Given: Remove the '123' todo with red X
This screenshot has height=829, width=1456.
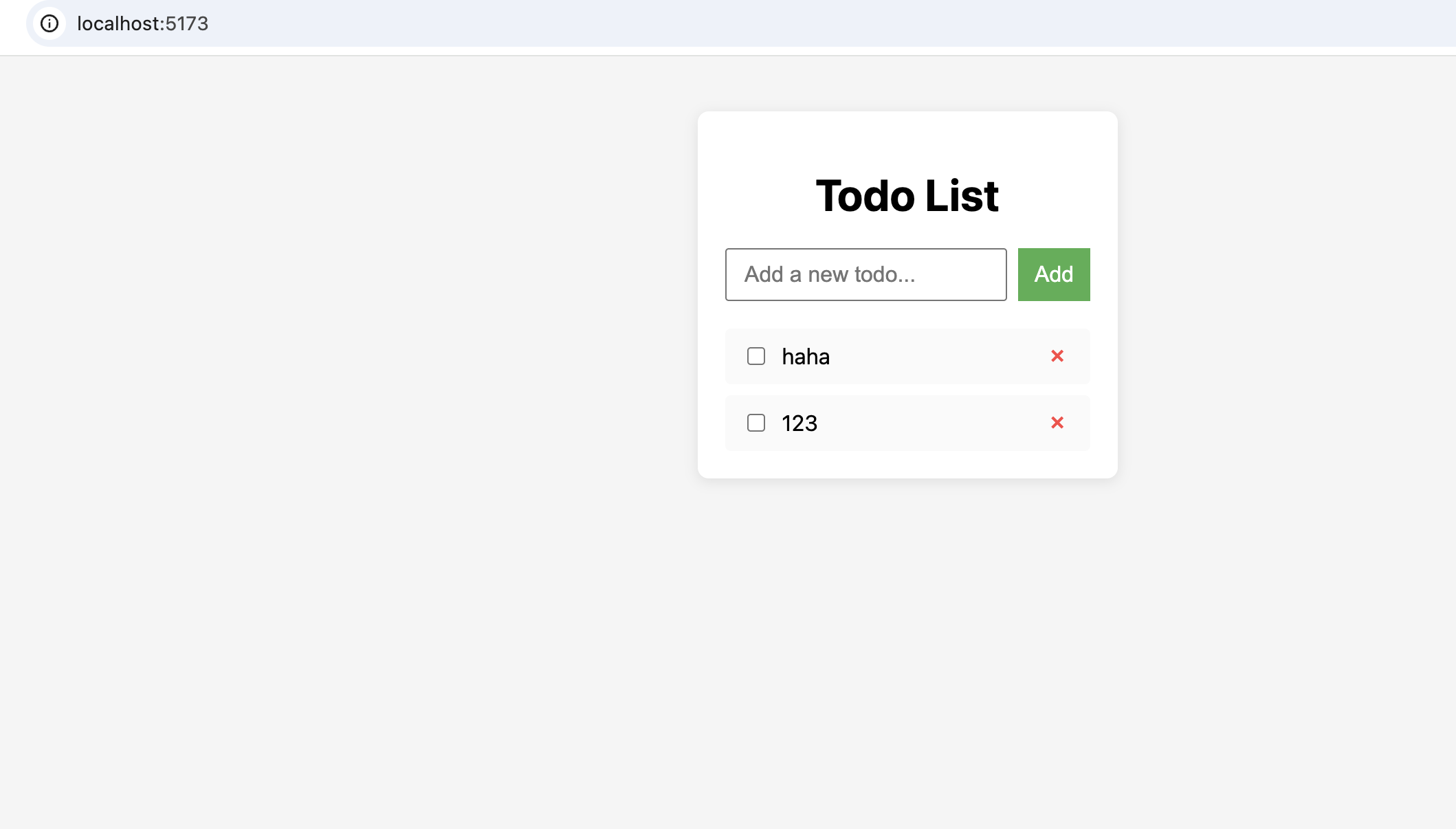Looking at the screenshot, I should [x=1057, y=423].
